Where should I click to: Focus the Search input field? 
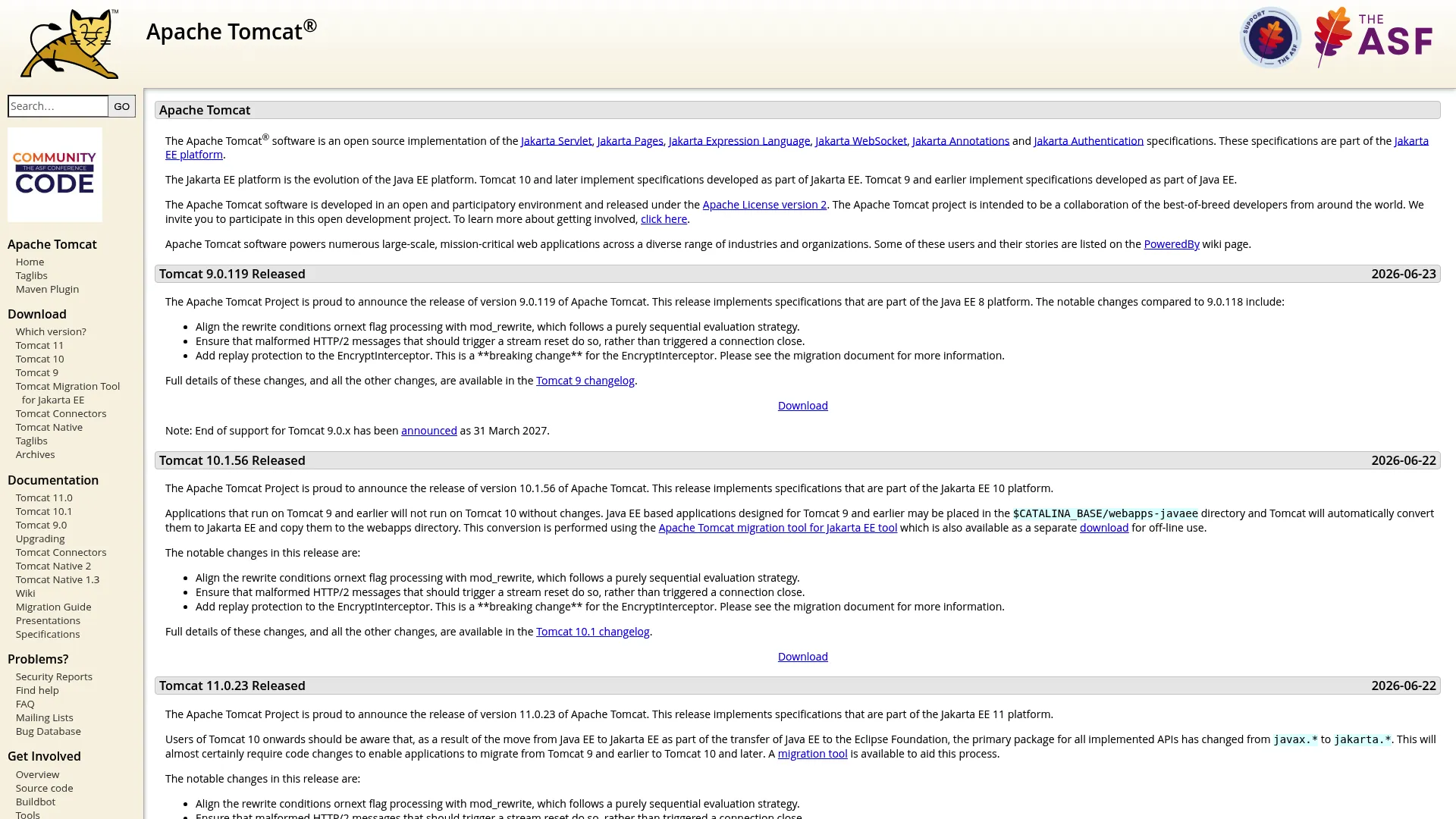tap(58, 106)
